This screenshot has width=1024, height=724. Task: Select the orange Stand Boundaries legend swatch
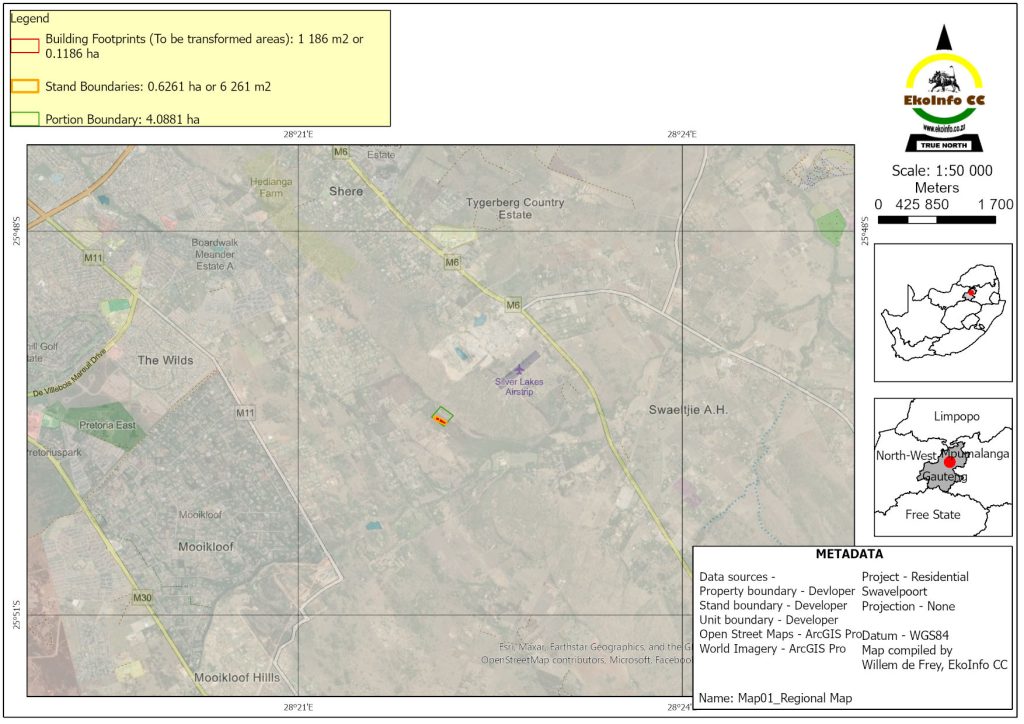(x=25, y=87)
